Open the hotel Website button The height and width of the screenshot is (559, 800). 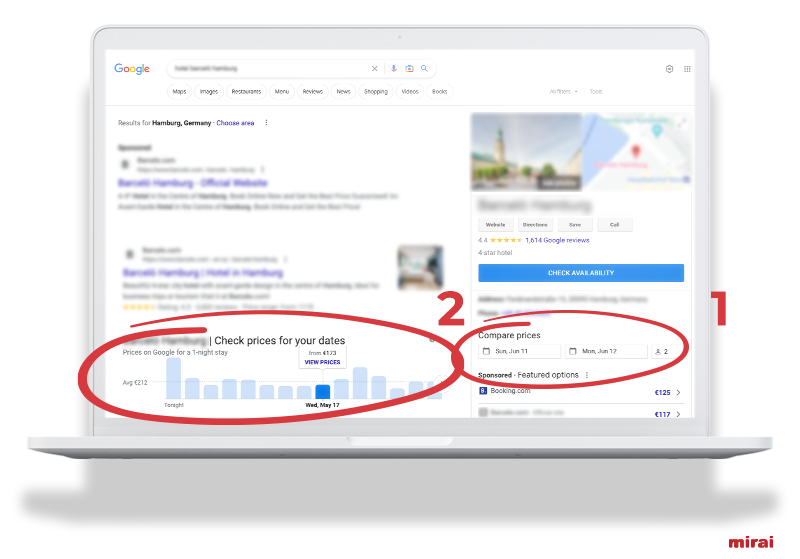tap(495, 224)
